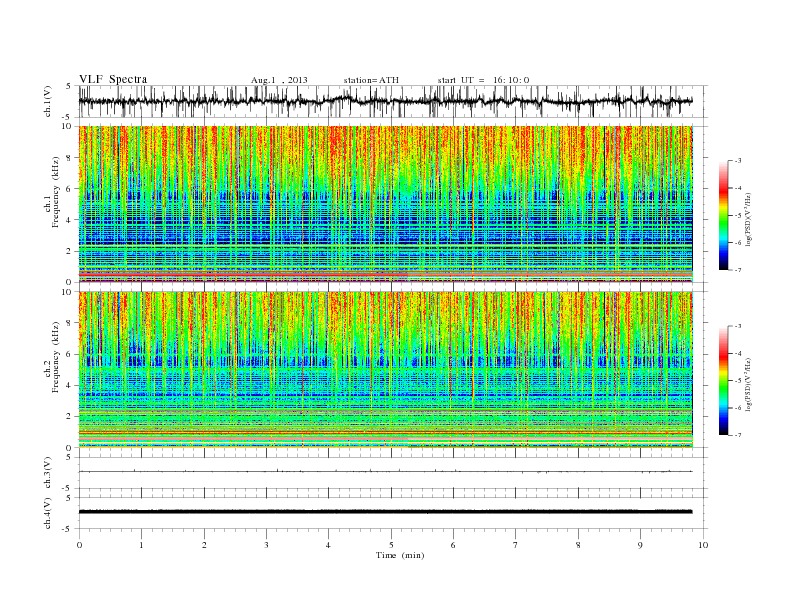Click the "-5" label on ch.2 colorbar
792x612 pixels.
click(x=738, y=381)
